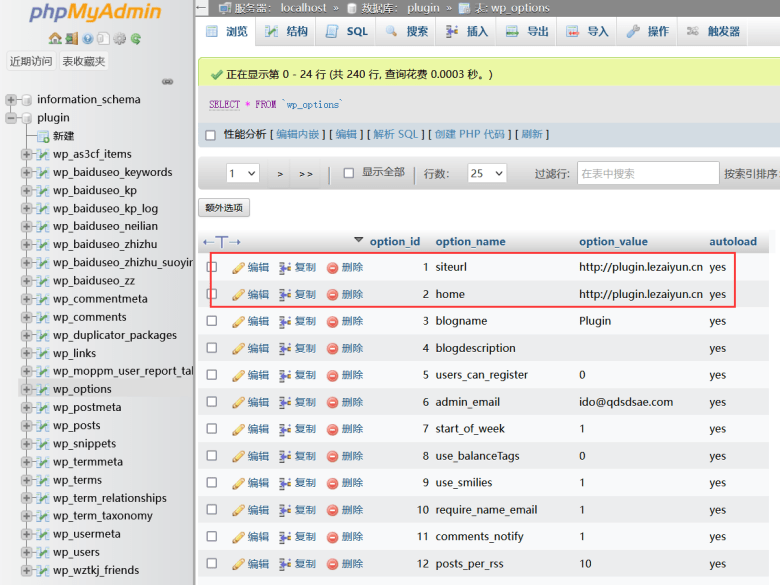
Task: Check the 显示全部 show all checkbox
Action: pos(349,173)
